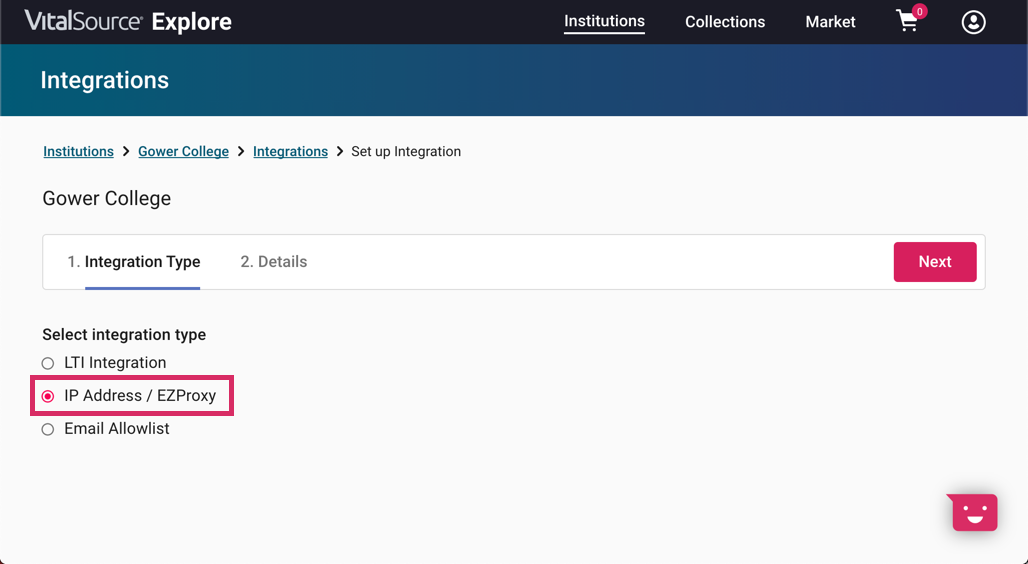The height and width of the screenshot is (564, 1028).
Task: Follow the Institutions breadcrumb link
Action: point(78,152)
